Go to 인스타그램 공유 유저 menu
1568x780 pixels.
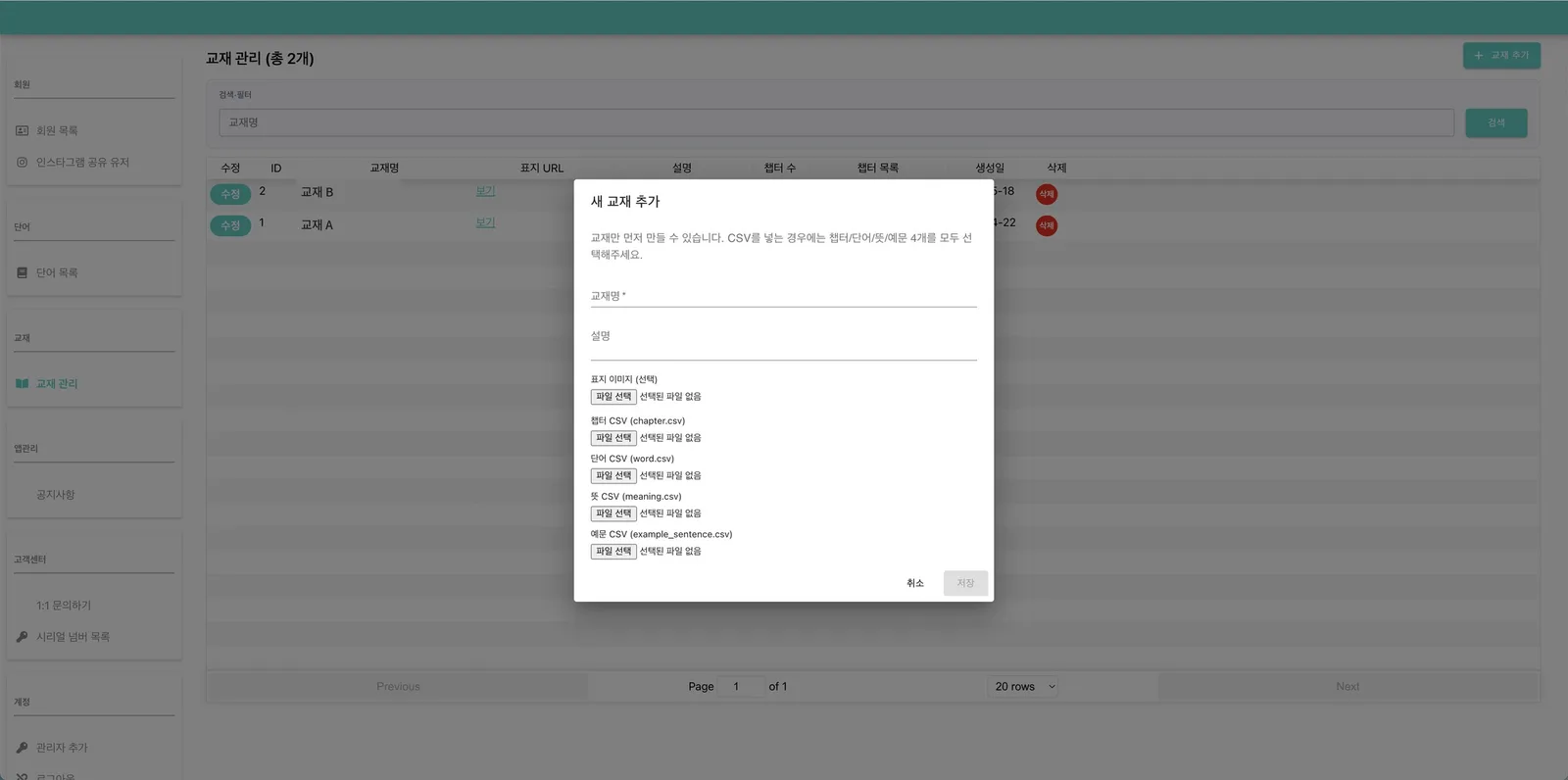click(82, 163)
